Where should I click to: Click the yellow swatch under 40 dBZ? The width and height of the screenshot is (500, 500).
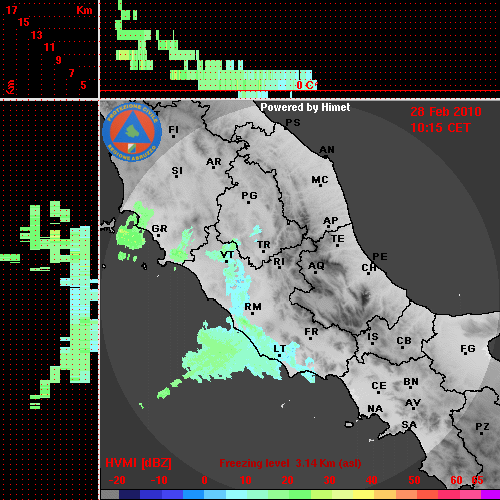(x=363, y=494)
